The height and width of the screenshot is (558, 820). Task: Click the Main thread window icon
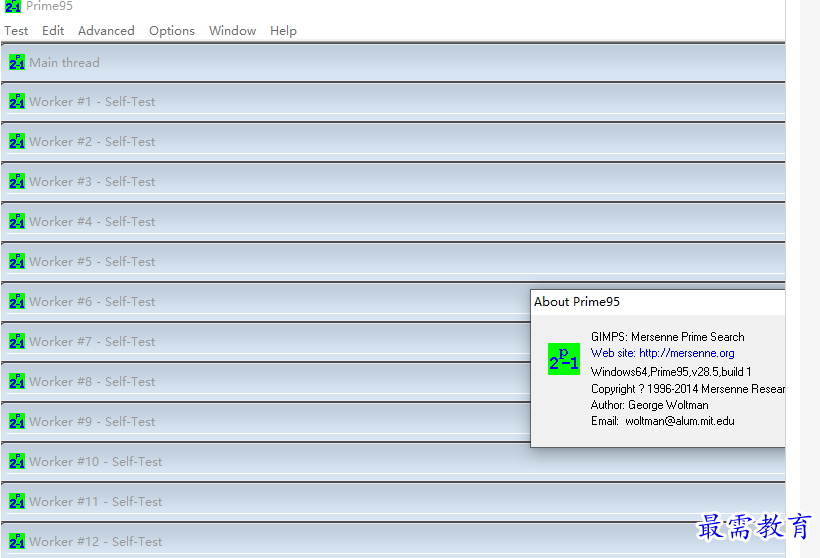(x=17, y=62)
